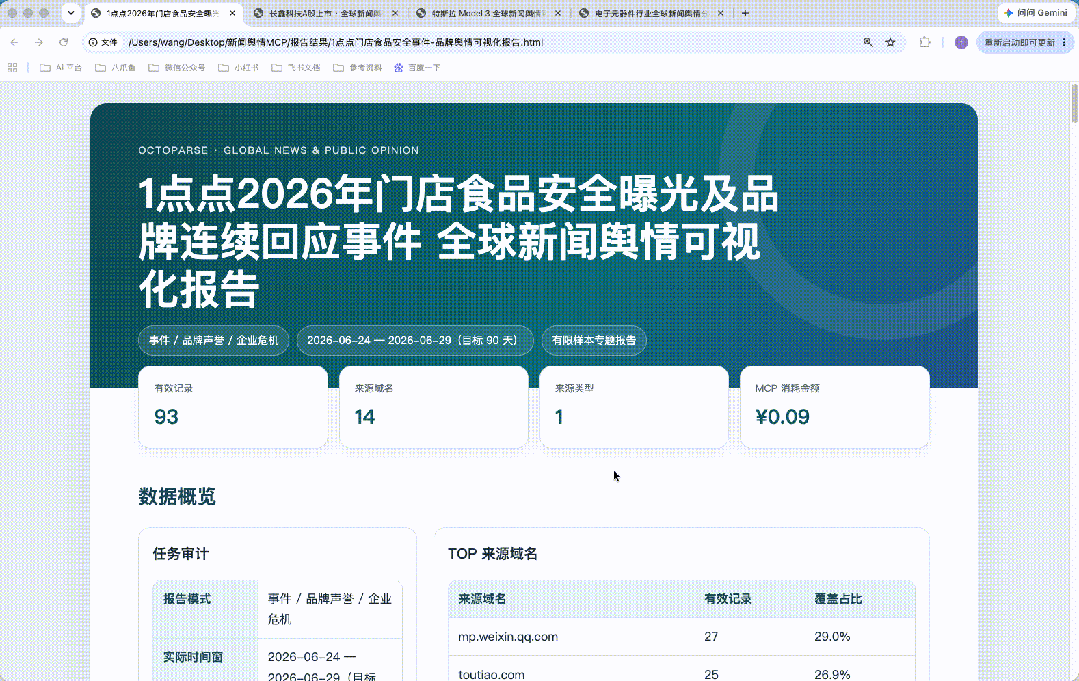Screen dimensions: 1079x681
Task: Reload the current page
Action: 64,43
